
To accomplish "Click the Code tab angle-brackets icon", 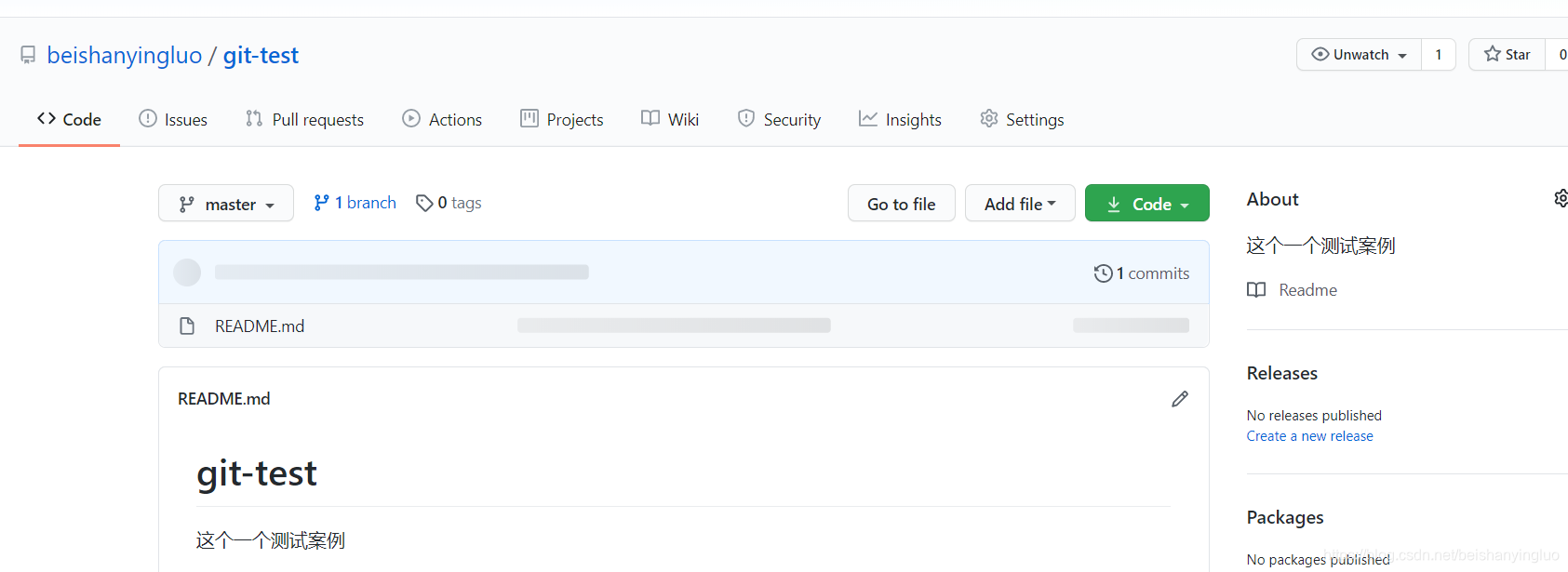I will point(47,118).
